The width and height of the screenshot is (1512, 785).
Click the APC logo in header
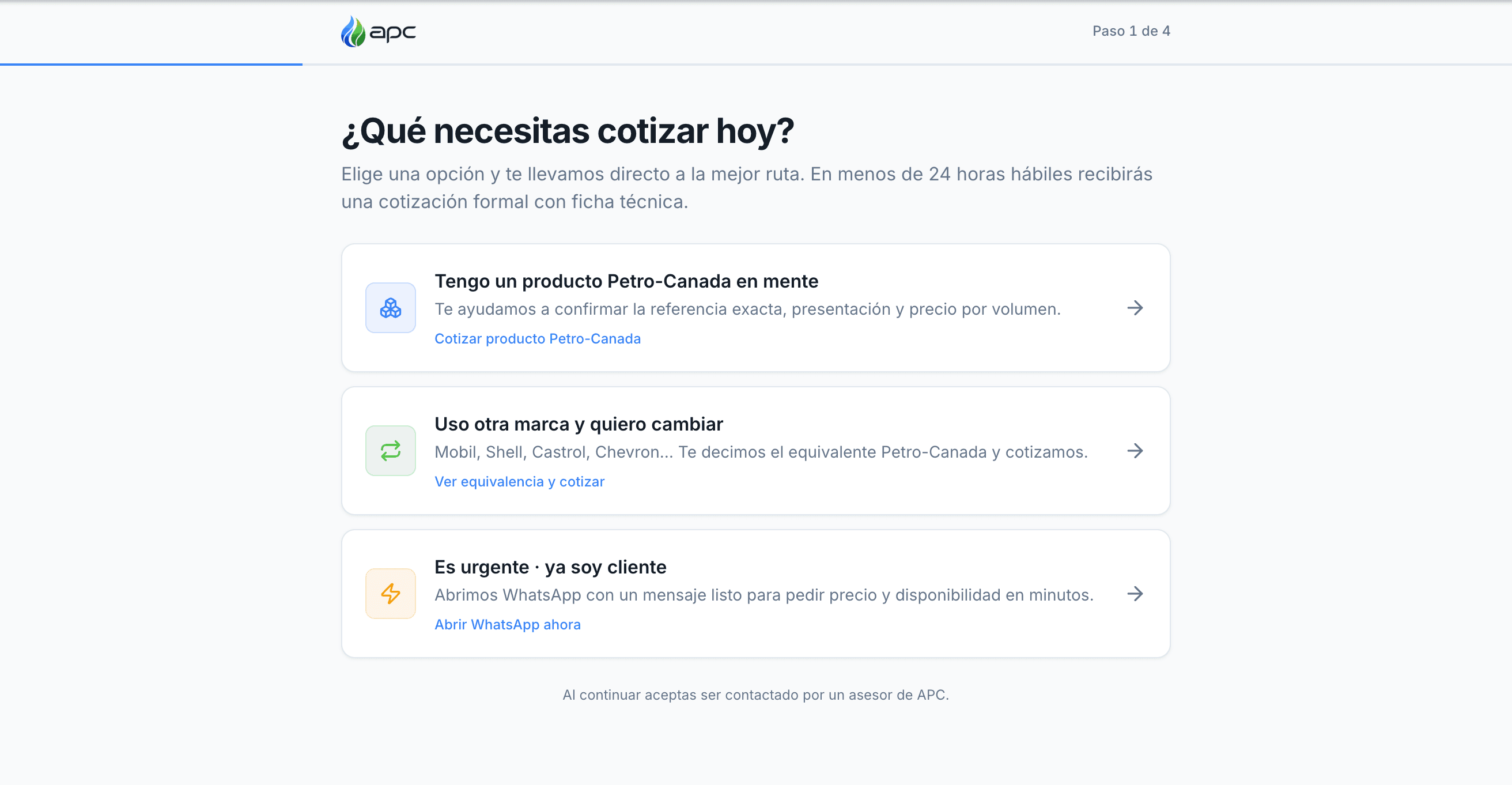379,31
